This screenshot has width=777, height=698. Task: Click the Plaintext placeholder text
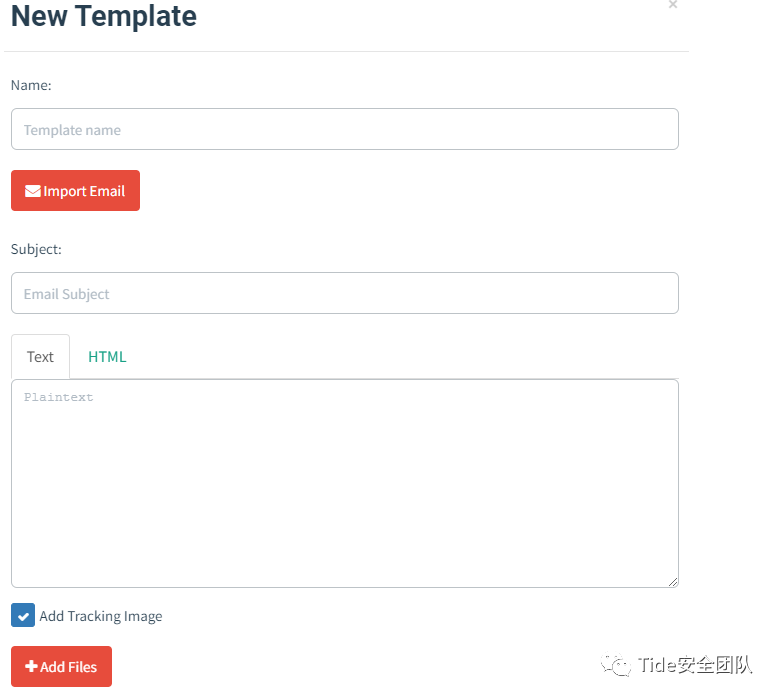[x=58, y=397]
